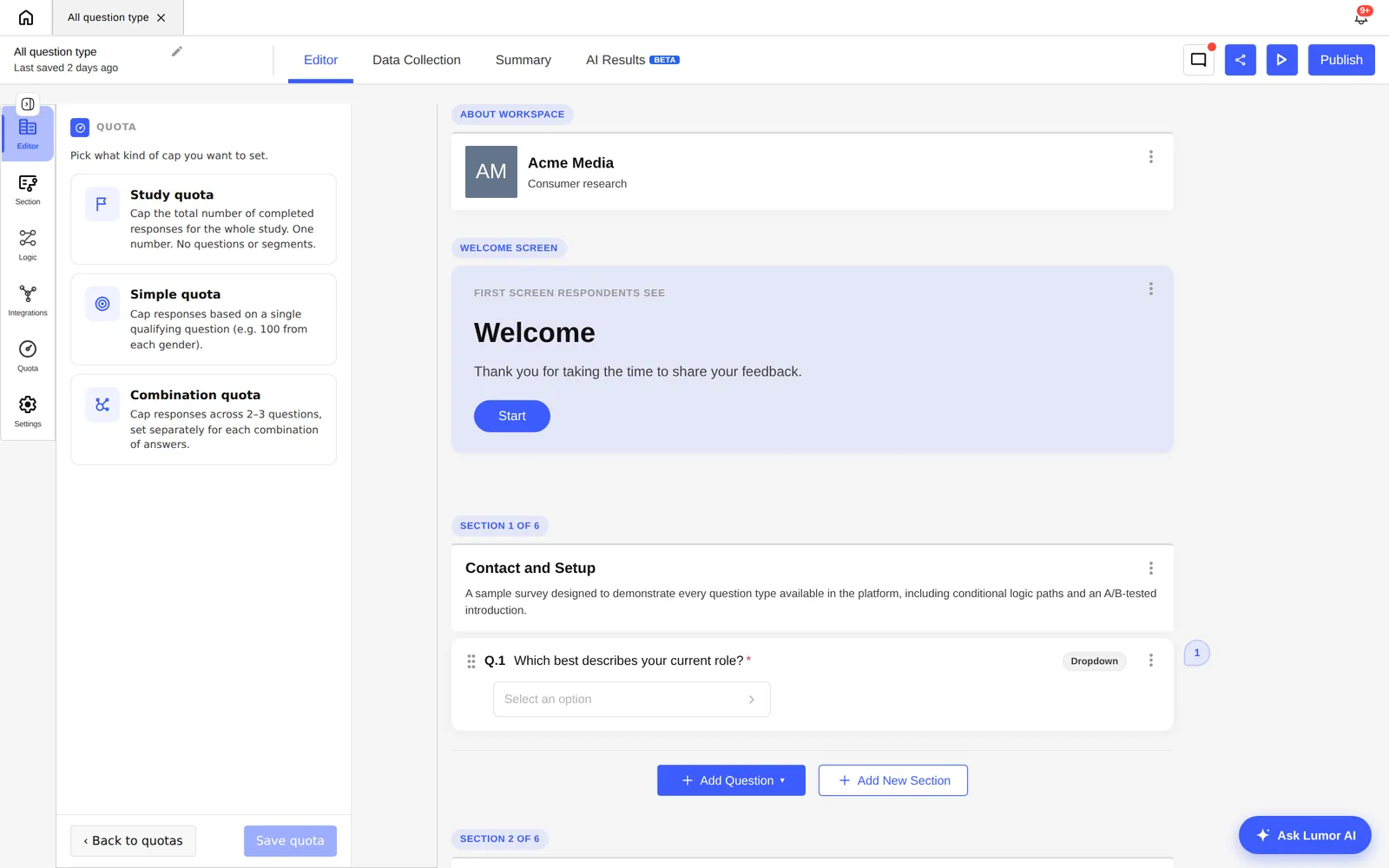
Task: Open the AI Results tab
Action: pos(632,60)
